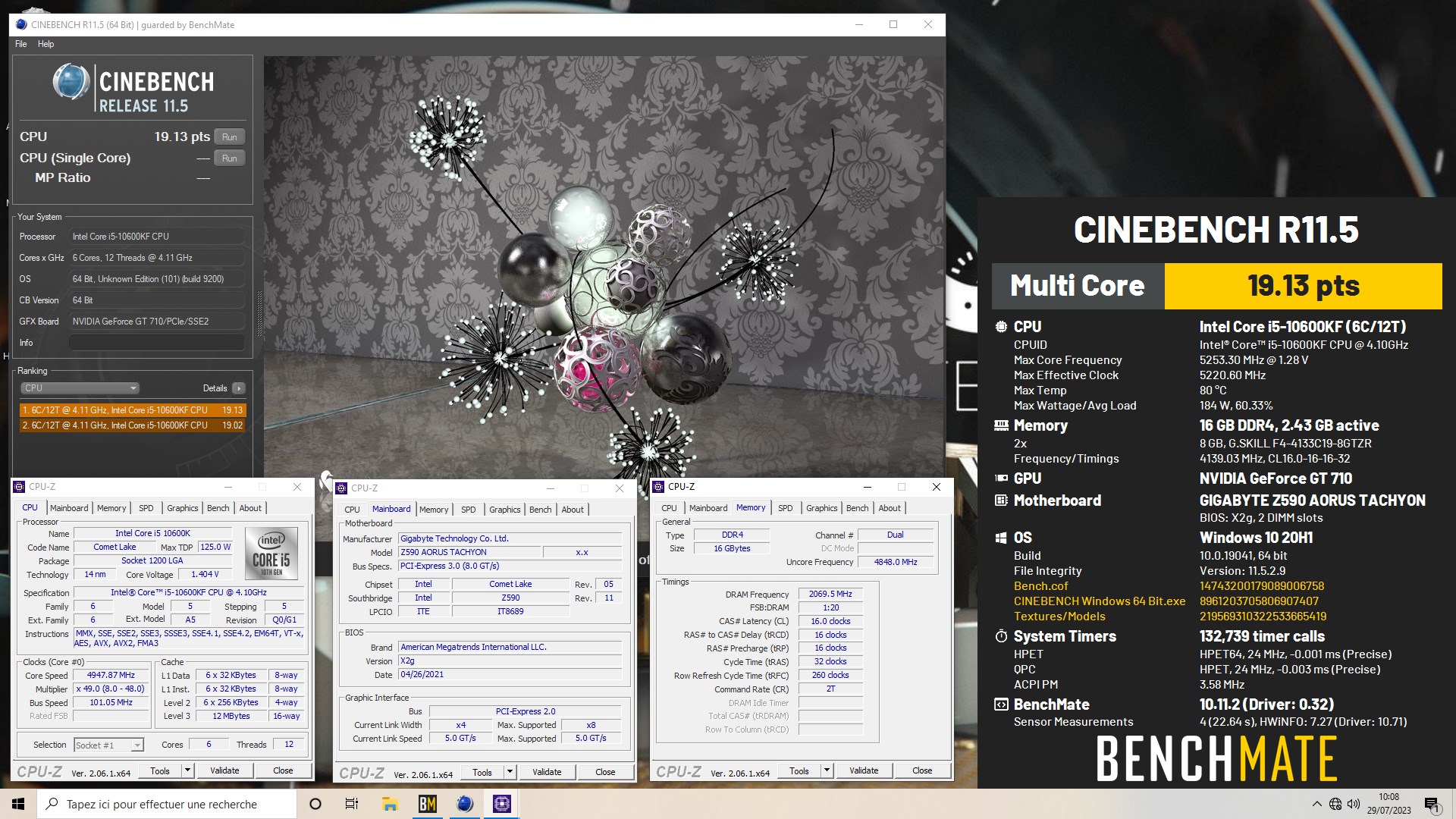Click left CPU-Z window title icon
The image size is (1456, 819).
point(20,487)
